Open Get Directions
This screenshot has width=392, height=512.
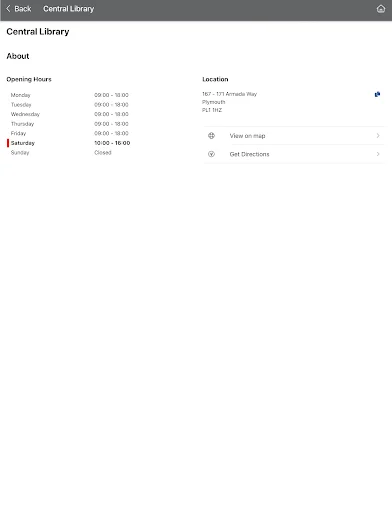click(294, 154)
